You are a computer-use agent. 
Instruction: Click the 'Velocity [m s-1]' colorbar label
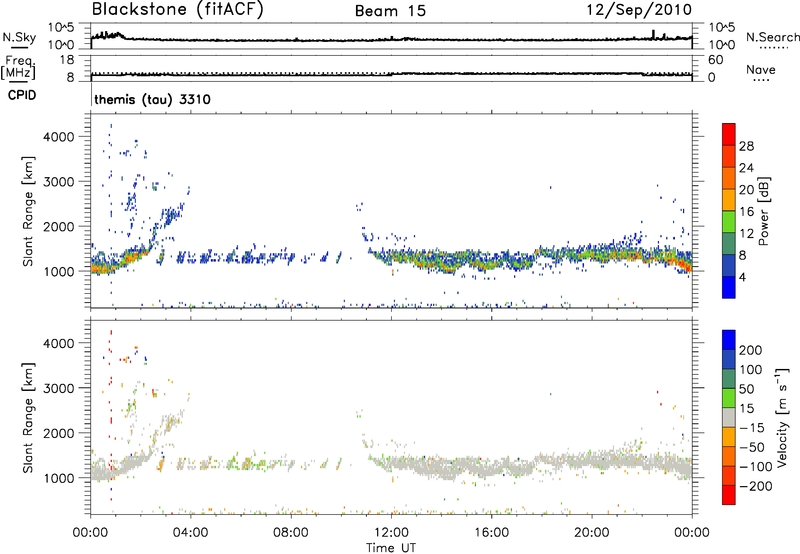(x=782, y=417)
